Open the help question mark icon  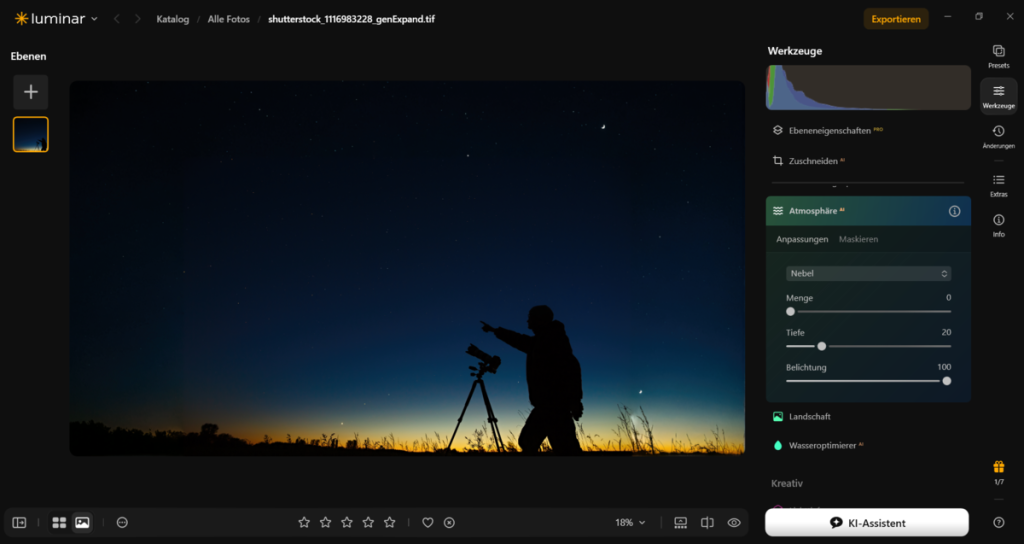tap(998, 522)
